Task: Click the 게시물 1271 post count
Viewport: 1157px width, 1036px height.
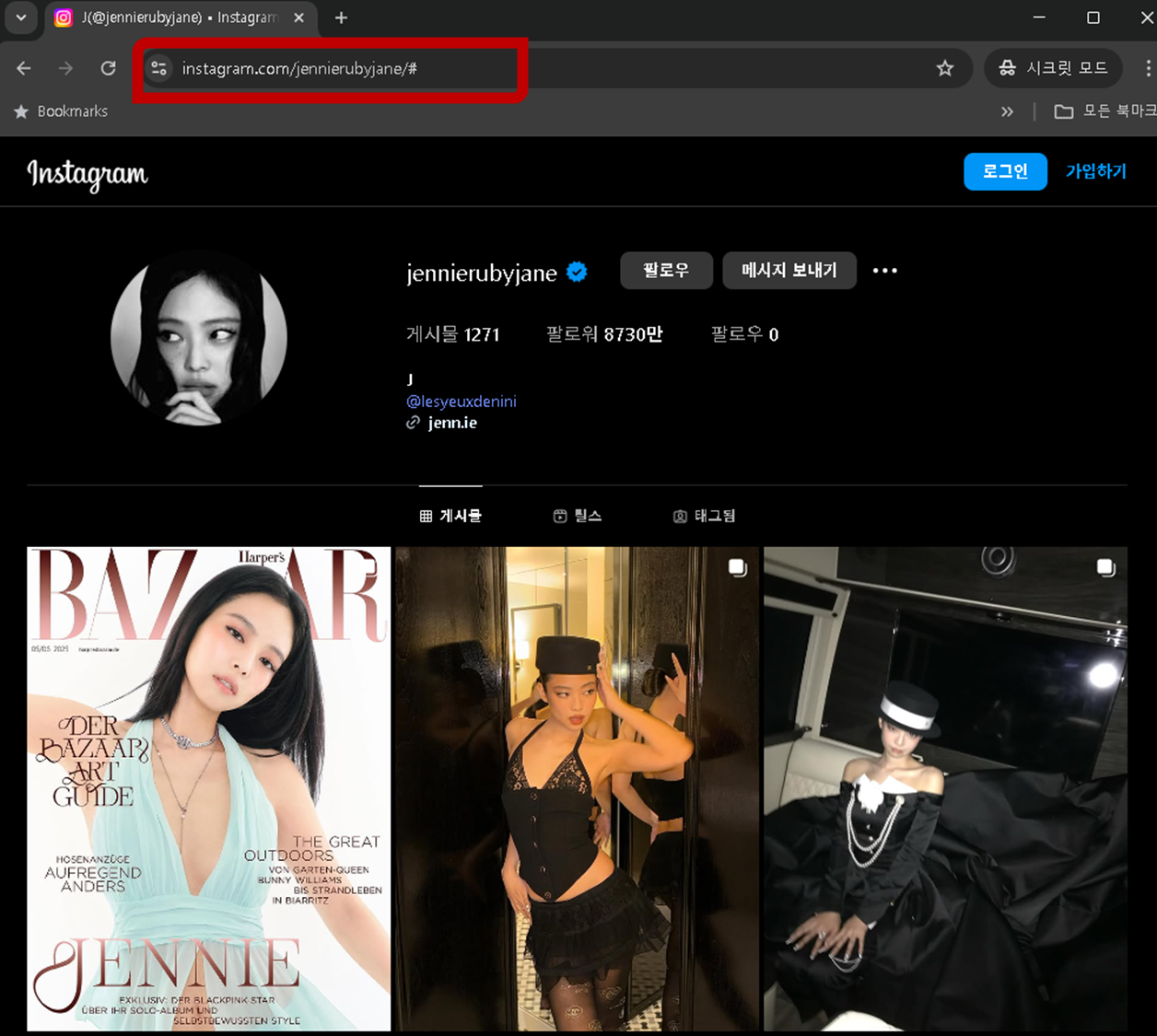Action: pos(453,334)
